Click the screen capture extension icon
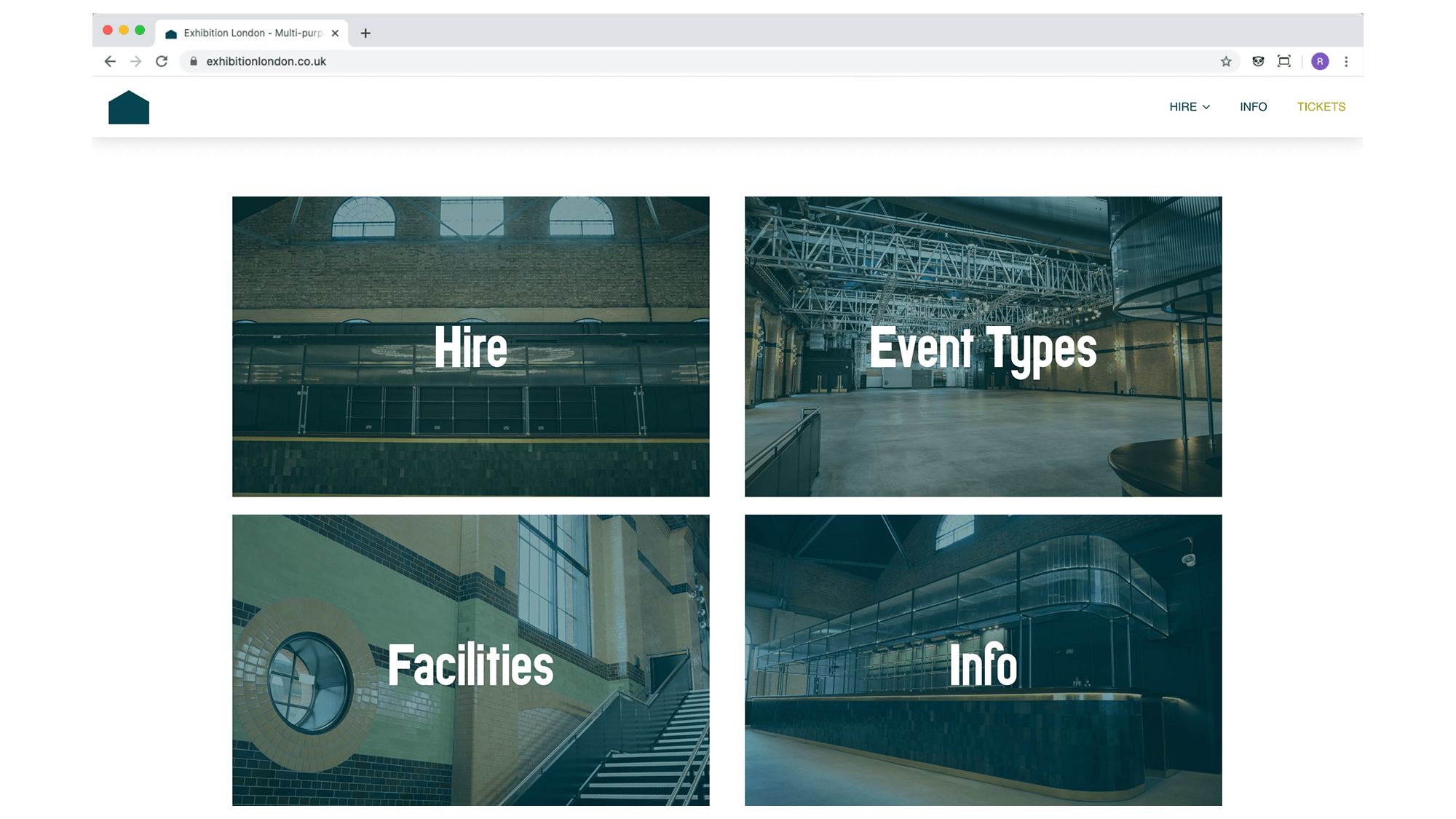Image resolution: width=1456 pixels, height=819 pixels. (x=1284, y=62)
